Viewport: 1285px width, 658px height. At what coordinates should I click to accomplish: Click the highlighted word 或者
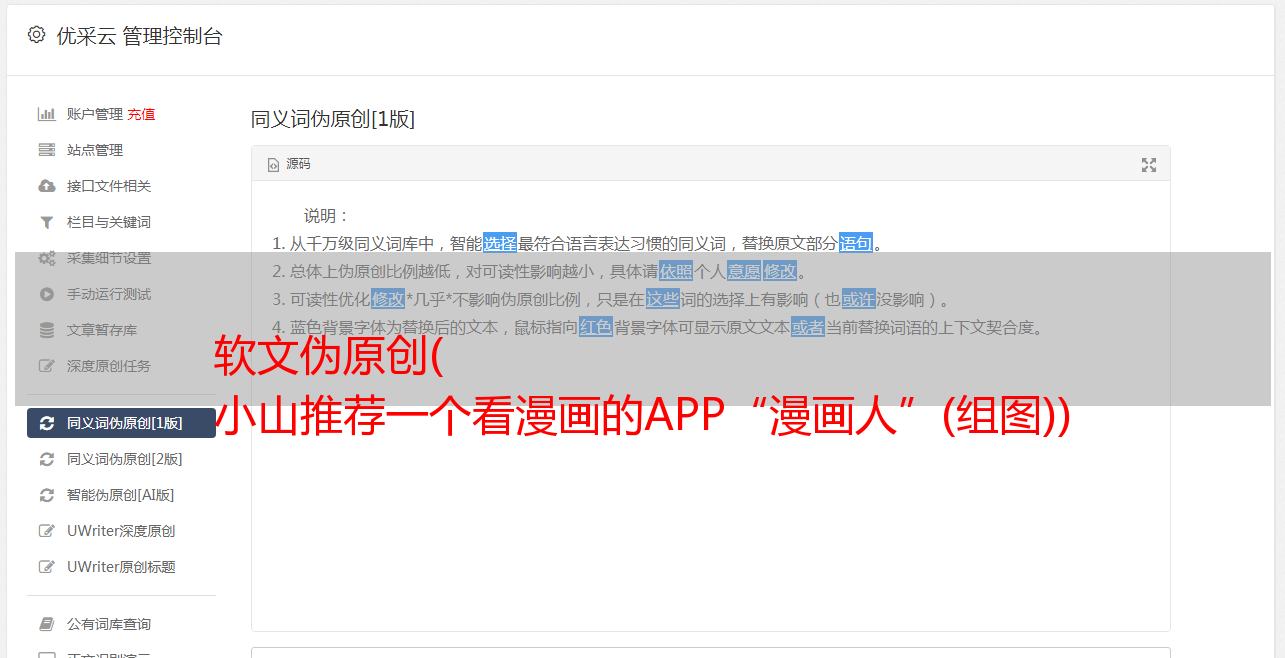pos(808,326)
